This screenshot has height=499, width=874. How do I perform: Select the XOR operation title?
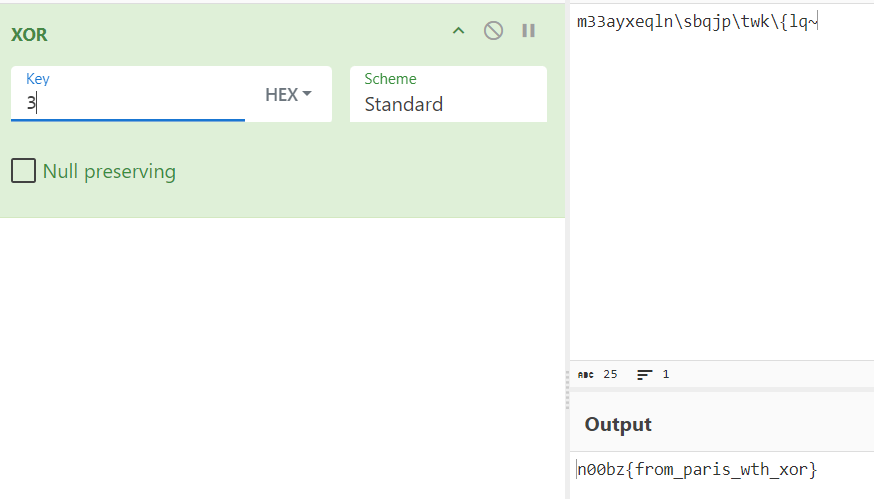tap(29, 35)
